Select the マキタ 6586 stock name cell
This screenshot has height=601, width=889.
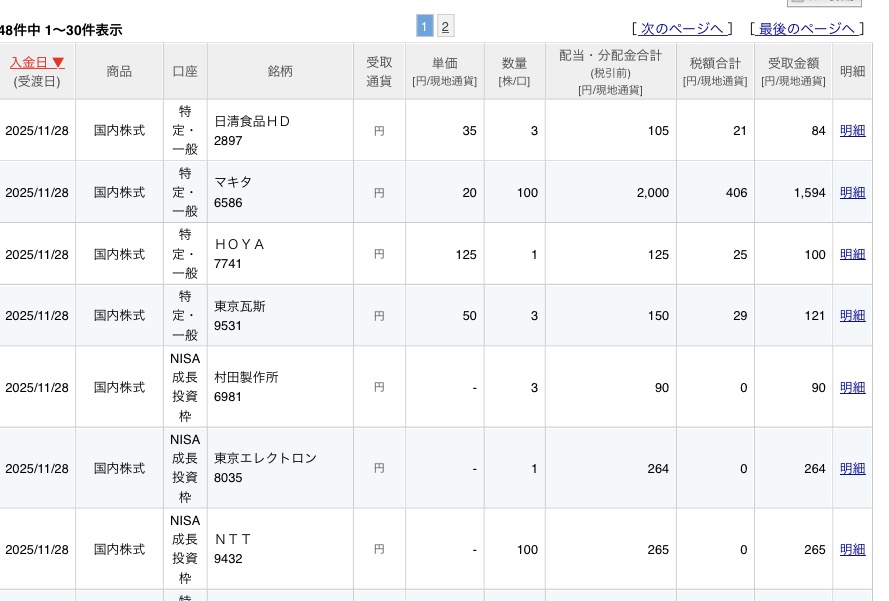point(280,193)
